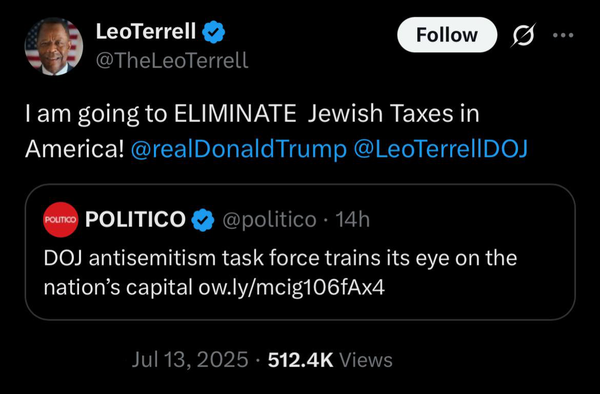
Task: View the 512.4K Views count
Action: coord(330,360)
